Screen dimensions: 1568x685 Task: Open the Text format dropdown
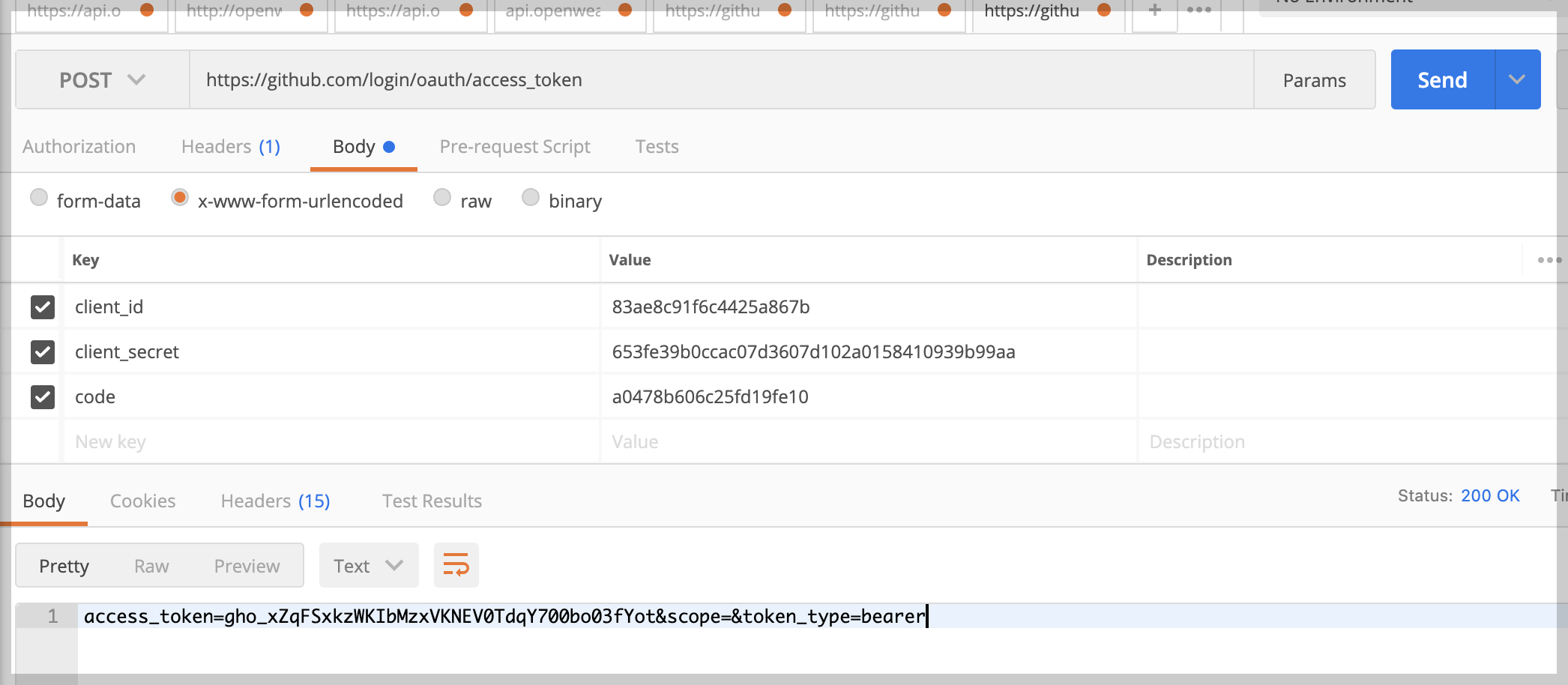pyautogui.click(x=369, y=565)
